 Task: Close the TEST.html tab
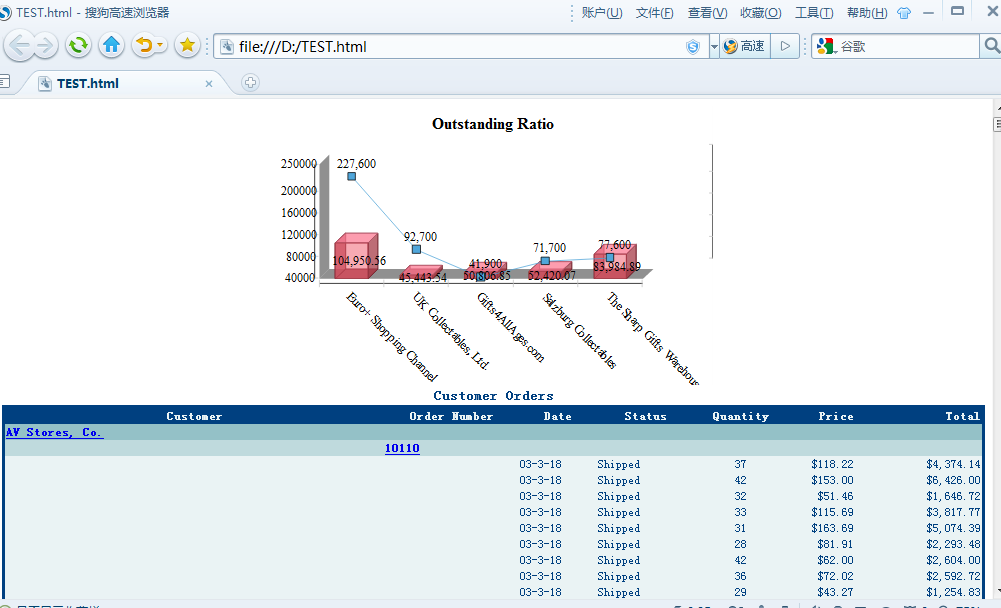(209, 84)
